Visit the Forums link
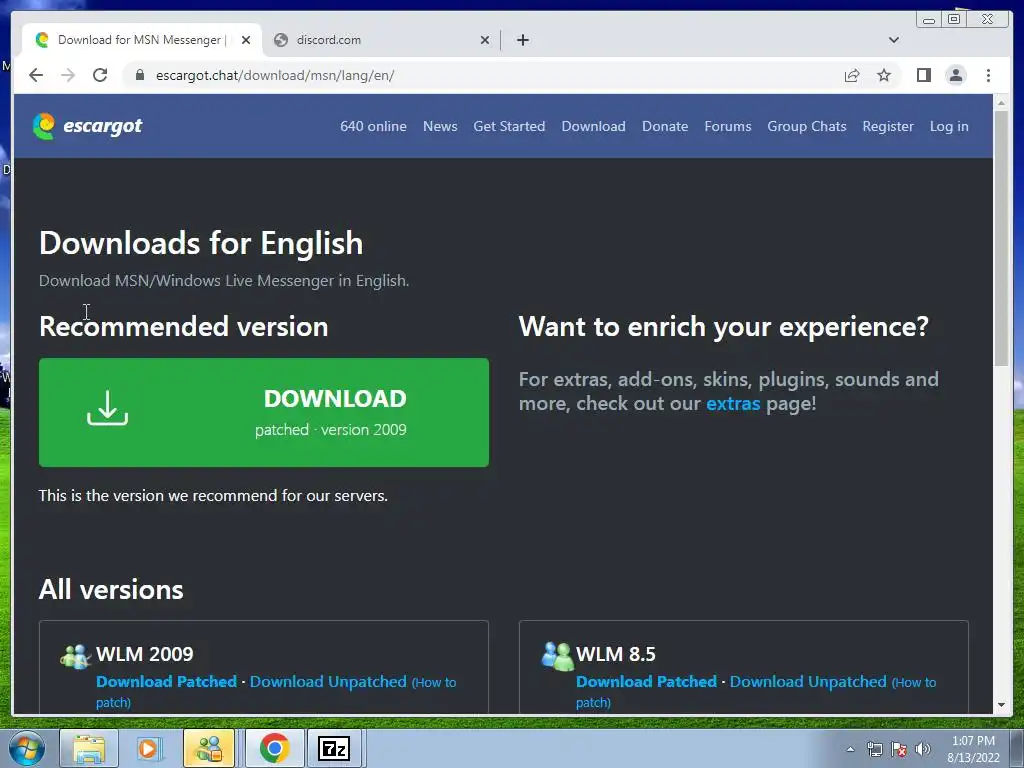Screen dimensions: 1024x768 (x=728, y=126)
